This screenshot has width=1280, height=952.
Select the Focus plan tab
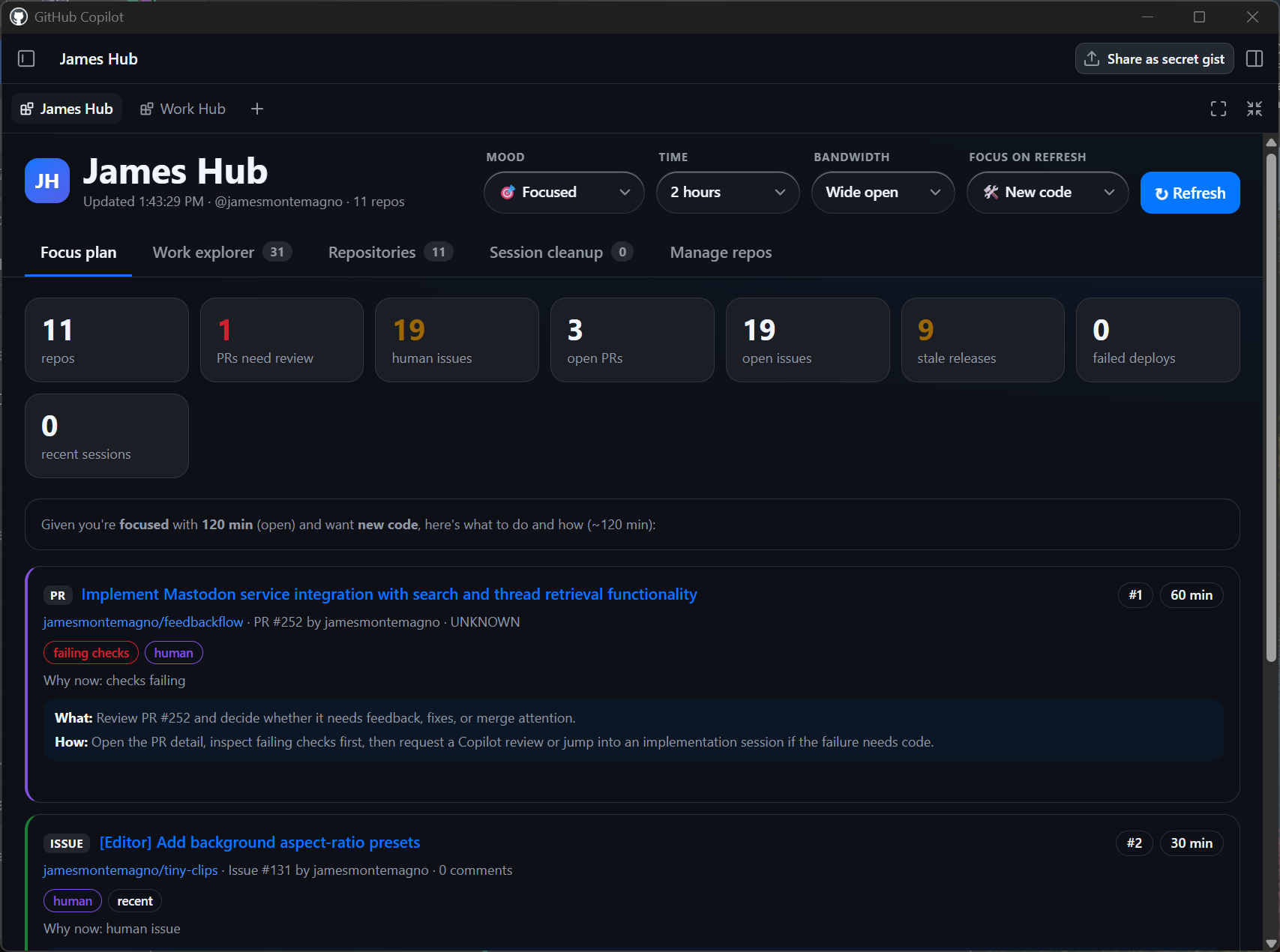tap(78, 253)
